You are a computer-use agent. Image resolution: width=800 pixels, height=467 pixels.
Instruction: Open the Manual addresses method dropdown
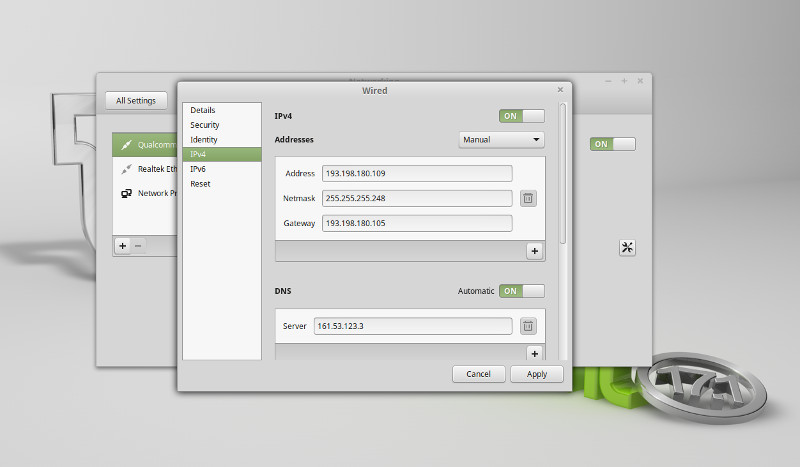pyautogui.click(x=501, y=140)
